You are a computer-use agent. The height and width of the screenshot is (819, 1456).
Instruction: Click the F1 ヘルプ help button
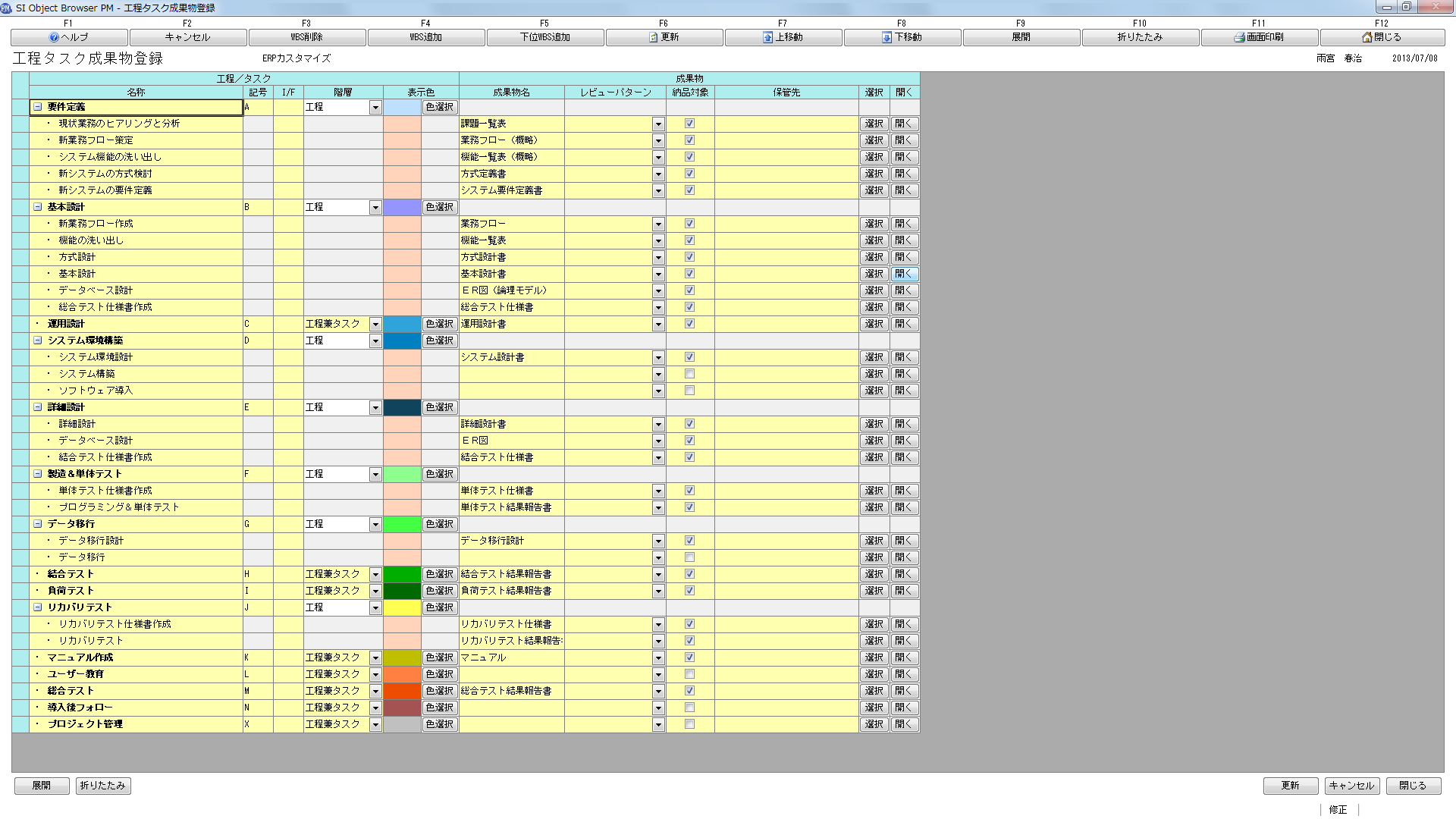pos(69,37)
